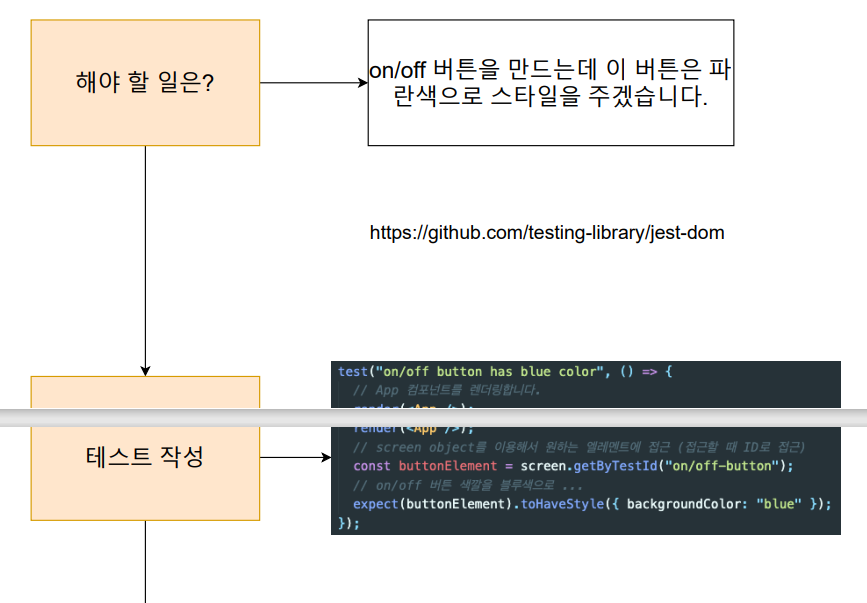867x603 pixels.
Task: Click the code screenshot with the test function
Action: [586, 448]
